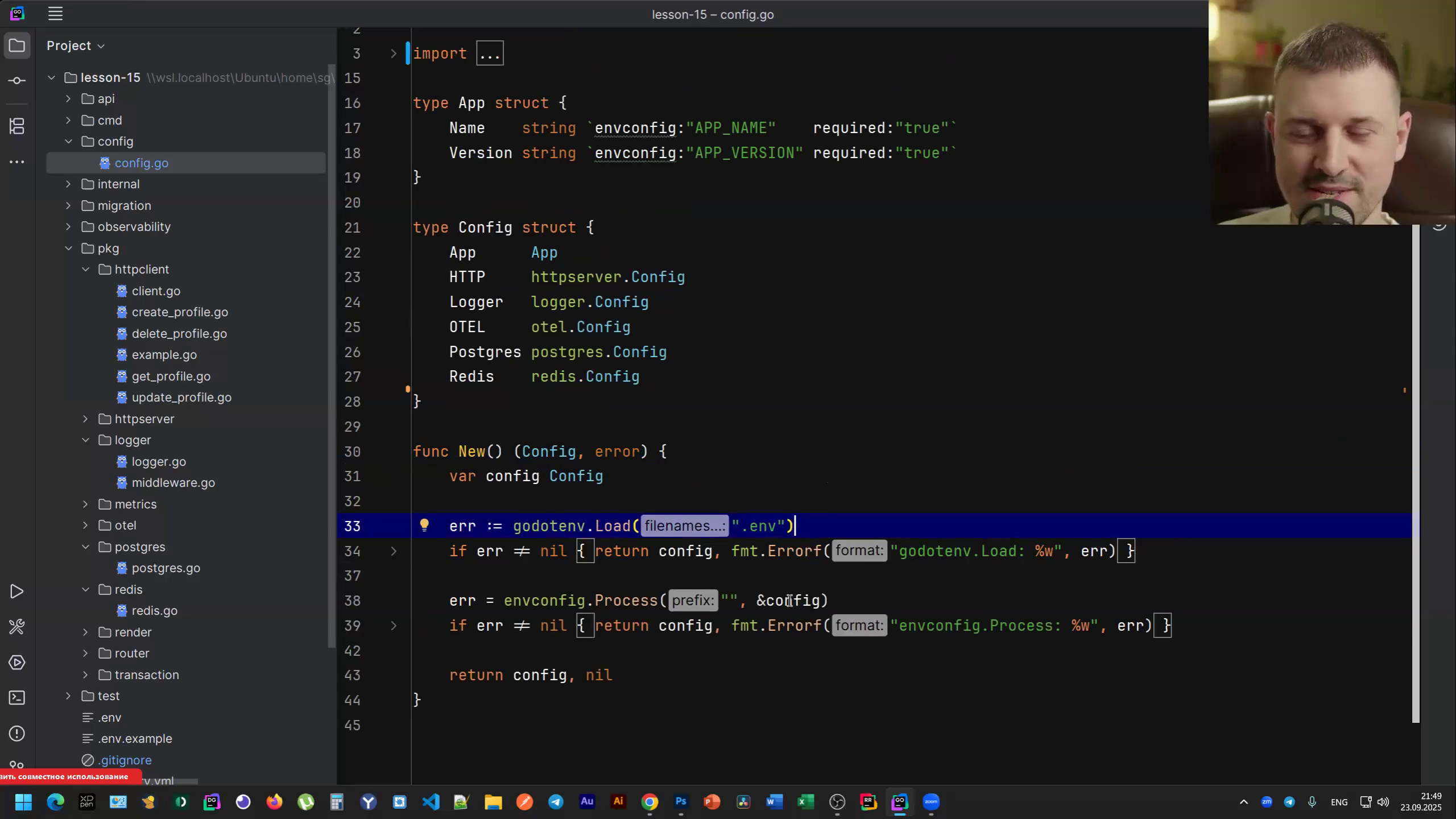Viewport: 1456px width, 819px height.
Task: Open the Build hammer tool window
Action: point(17,627)
